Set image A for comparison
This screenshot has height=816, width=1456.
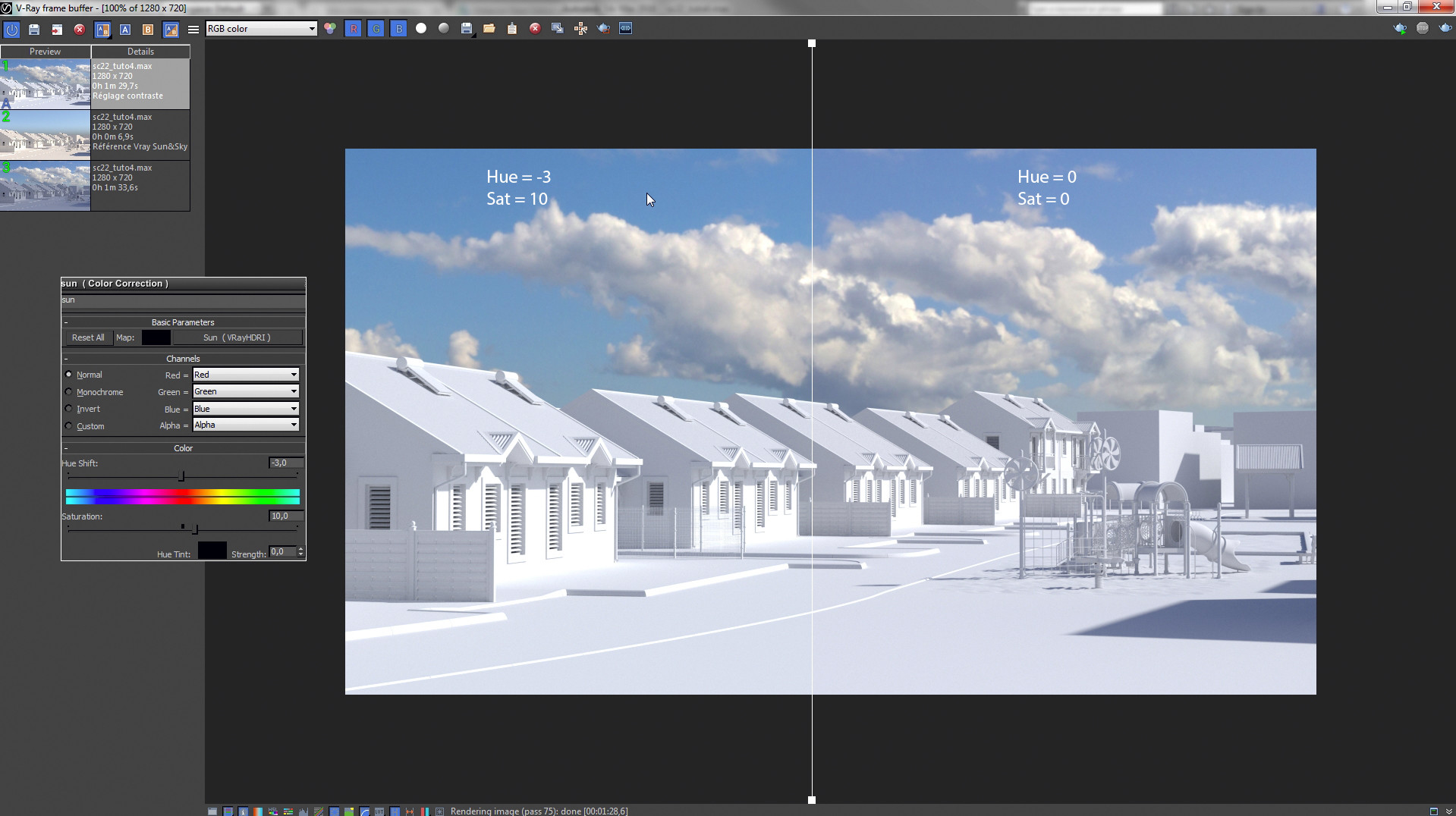tap(125, 29)
